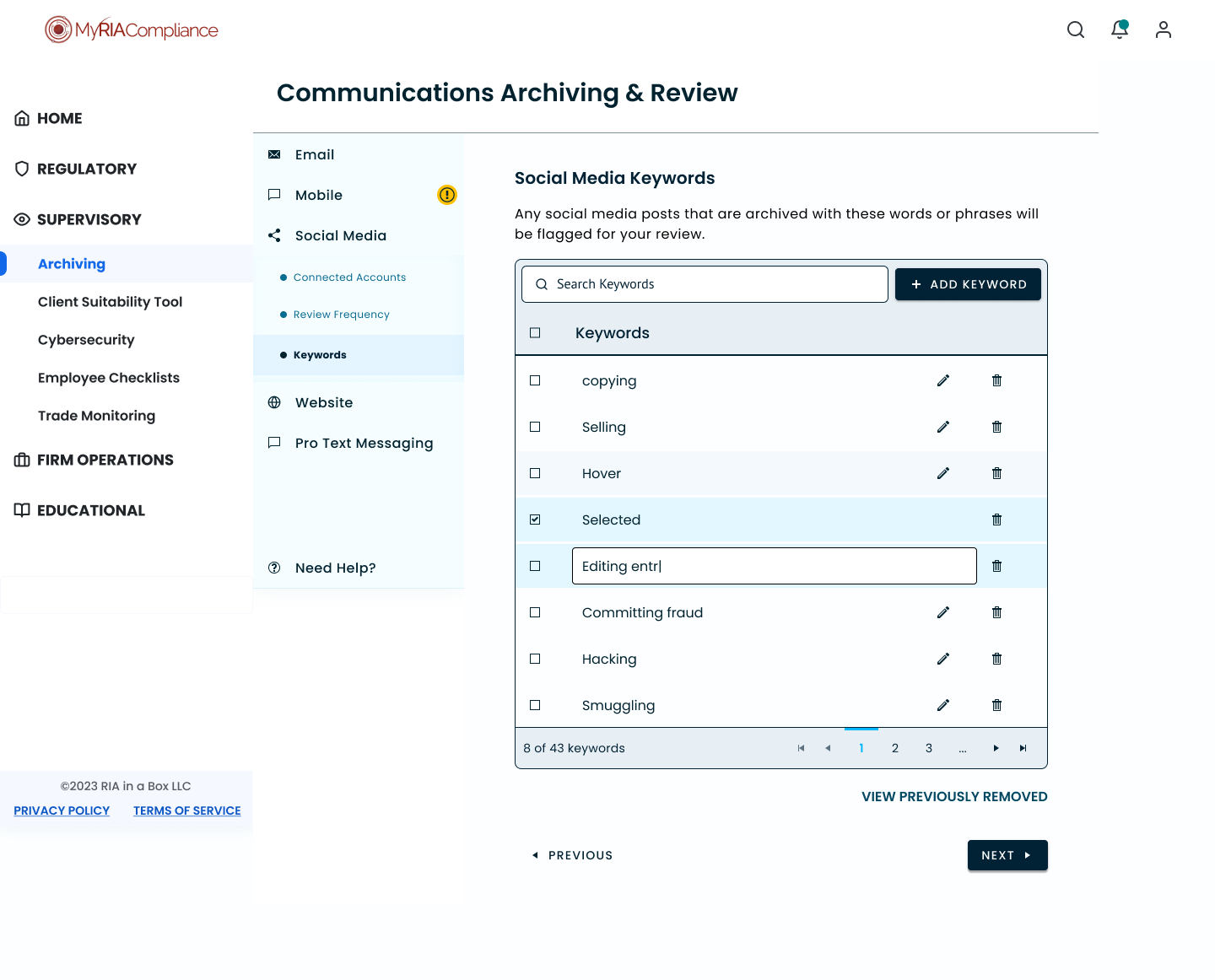Delete the Hacking keyword
Screen dimensions: 1215x980
996,659
